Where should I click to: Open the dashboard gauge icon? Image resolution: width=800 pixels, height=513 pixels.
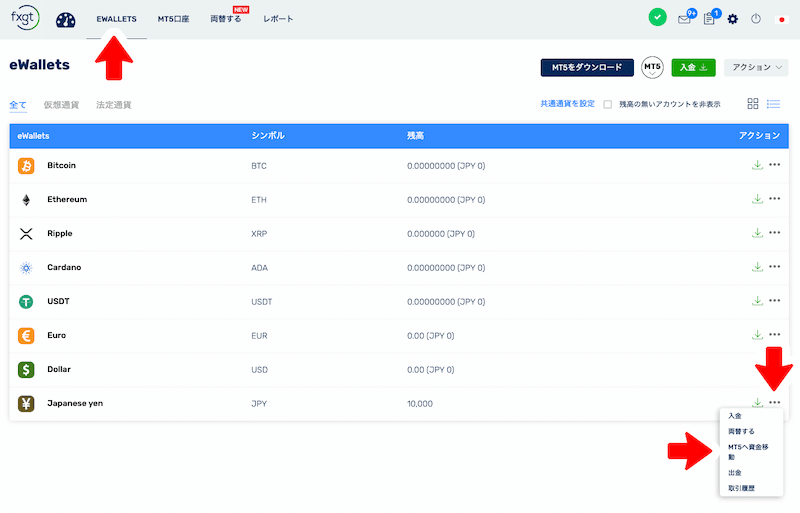(65, 19)
